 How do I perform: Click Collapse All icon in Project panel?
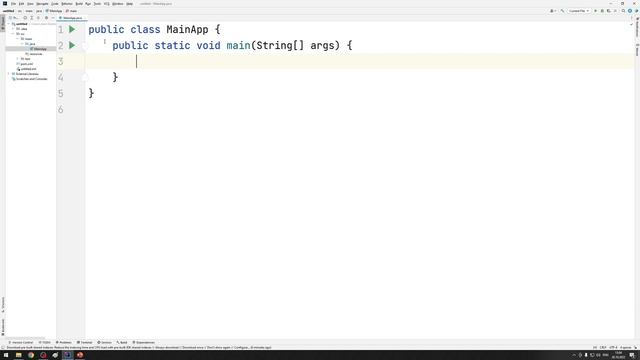pyautogui.click(x=38, y=18)
